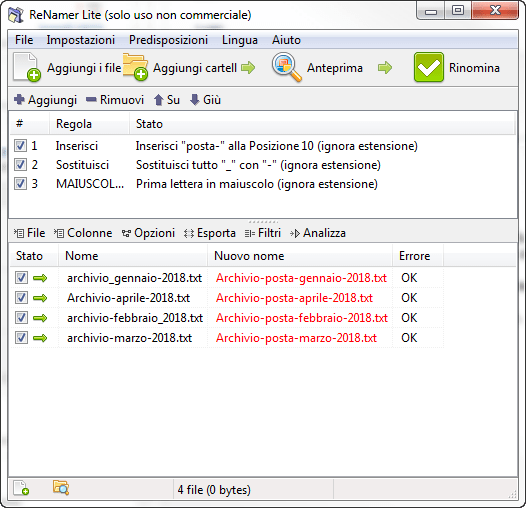The image size is (526, 508).
Task: Uncheck the archivio-febbraio_2018.txt file checkbox
Action: coord(21,318)
